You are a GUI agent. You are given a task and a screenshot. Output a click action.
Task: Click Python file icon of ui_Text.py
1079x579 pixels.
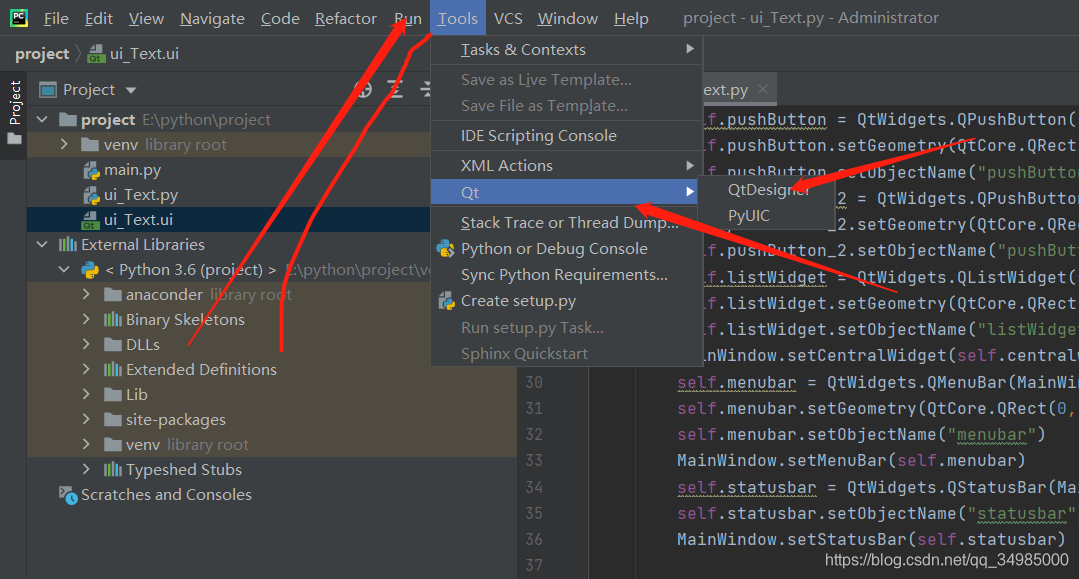click(x=91, y=195)
